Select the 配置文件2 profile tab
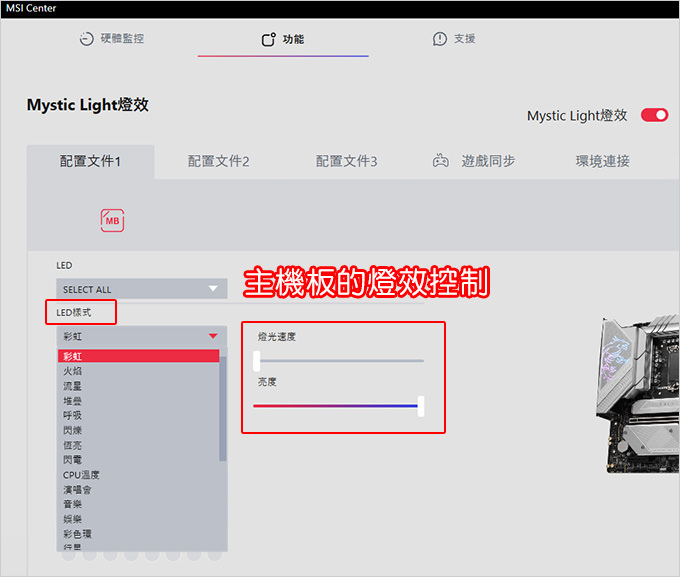The image size is (680, 577). click(218, 161)
